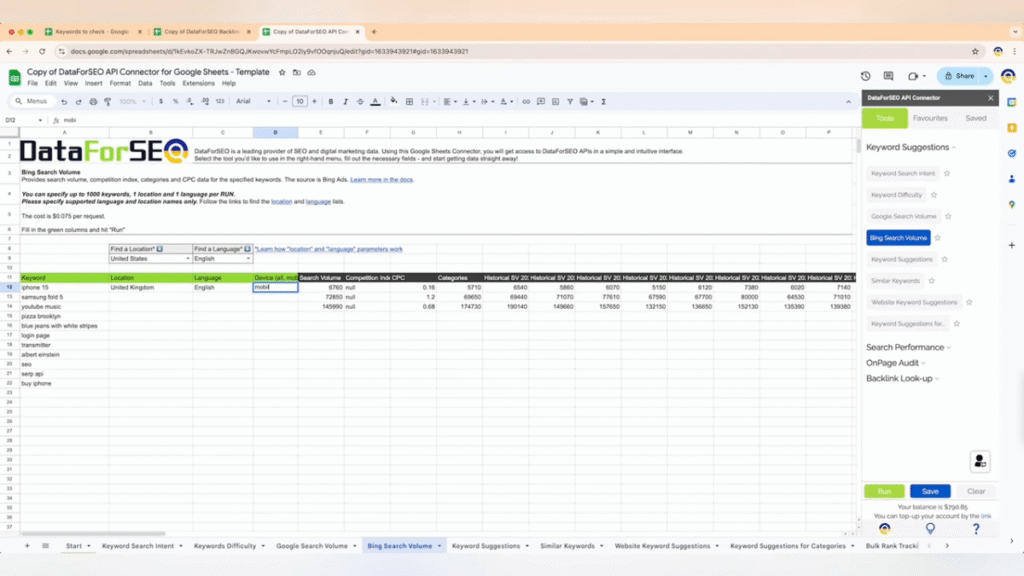The height and width of the screenshot is (576, 1024).
Task: Click the Insert chart icon
Action: click(555, 102)
